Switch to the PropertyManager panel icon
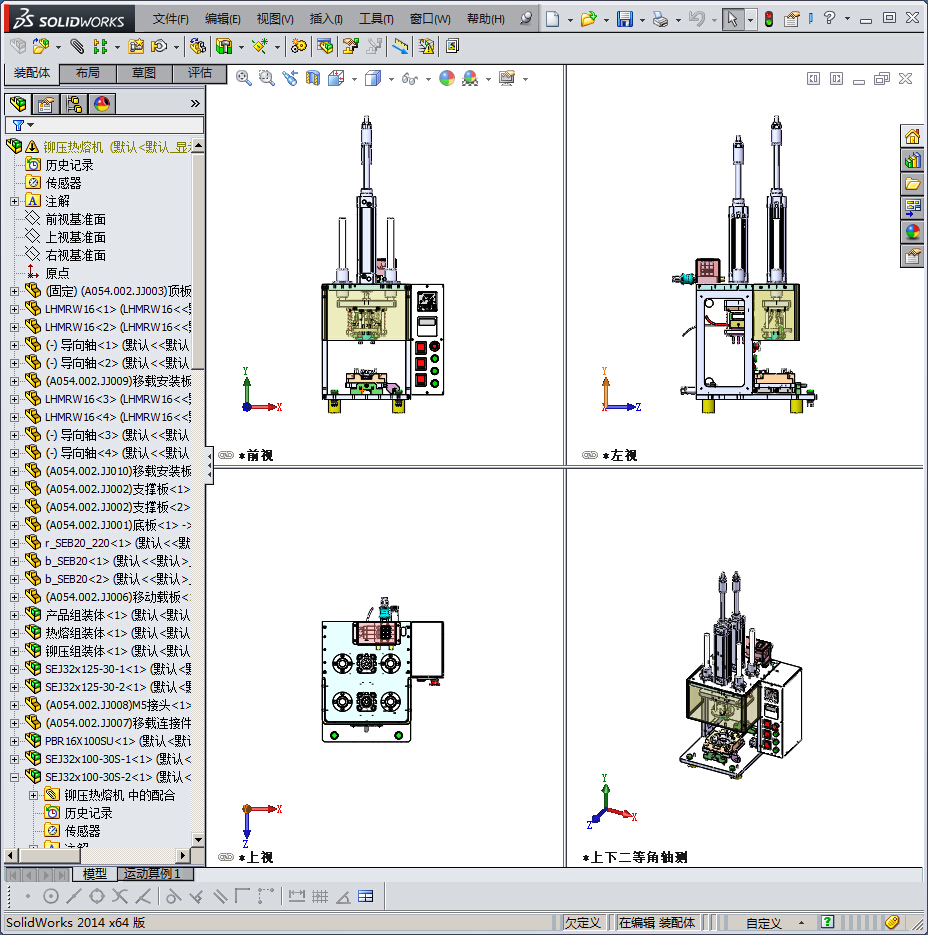This screenshot has height=935, width=928. click(x=45, y=104)
